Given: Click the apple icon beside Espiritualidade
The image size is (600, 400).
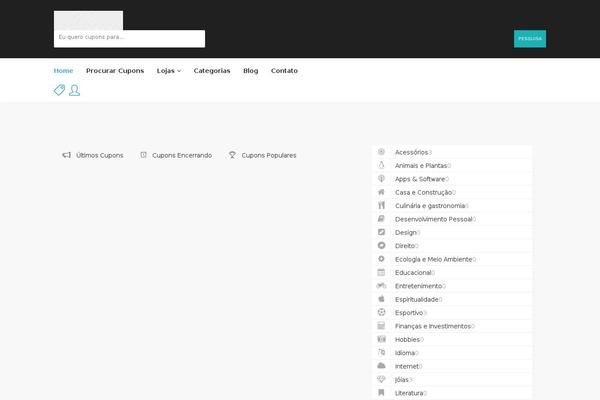Looking at the screenshot, I should [381, 299].
